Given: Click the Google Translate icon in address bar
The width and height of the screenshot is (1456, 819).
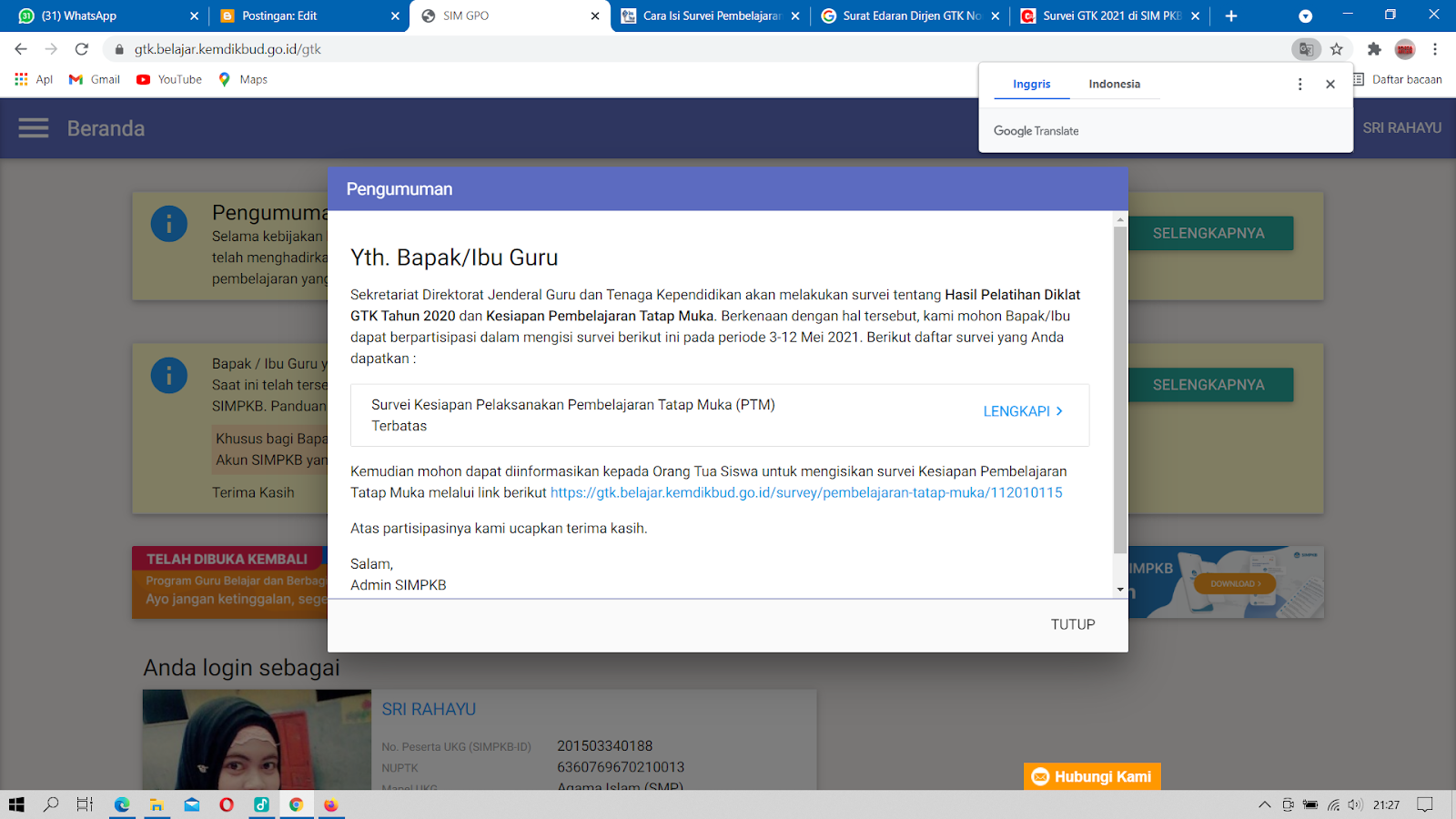Looking at the screenshot, I should [x=1306, y=49].
